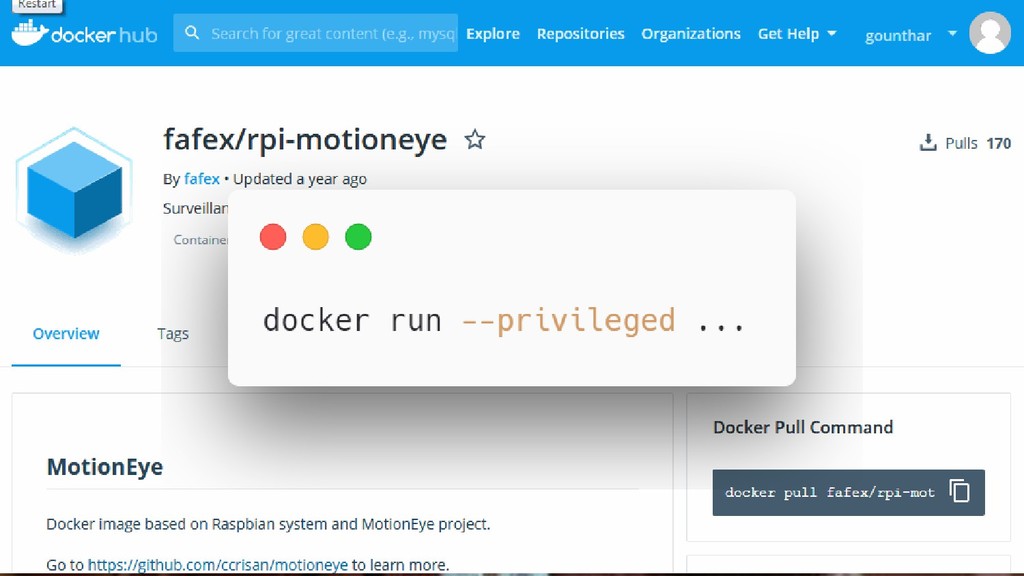Focus the Docker Hub search field
Viewport: 1024px width, 576px height.
click(x=315, y=33)
